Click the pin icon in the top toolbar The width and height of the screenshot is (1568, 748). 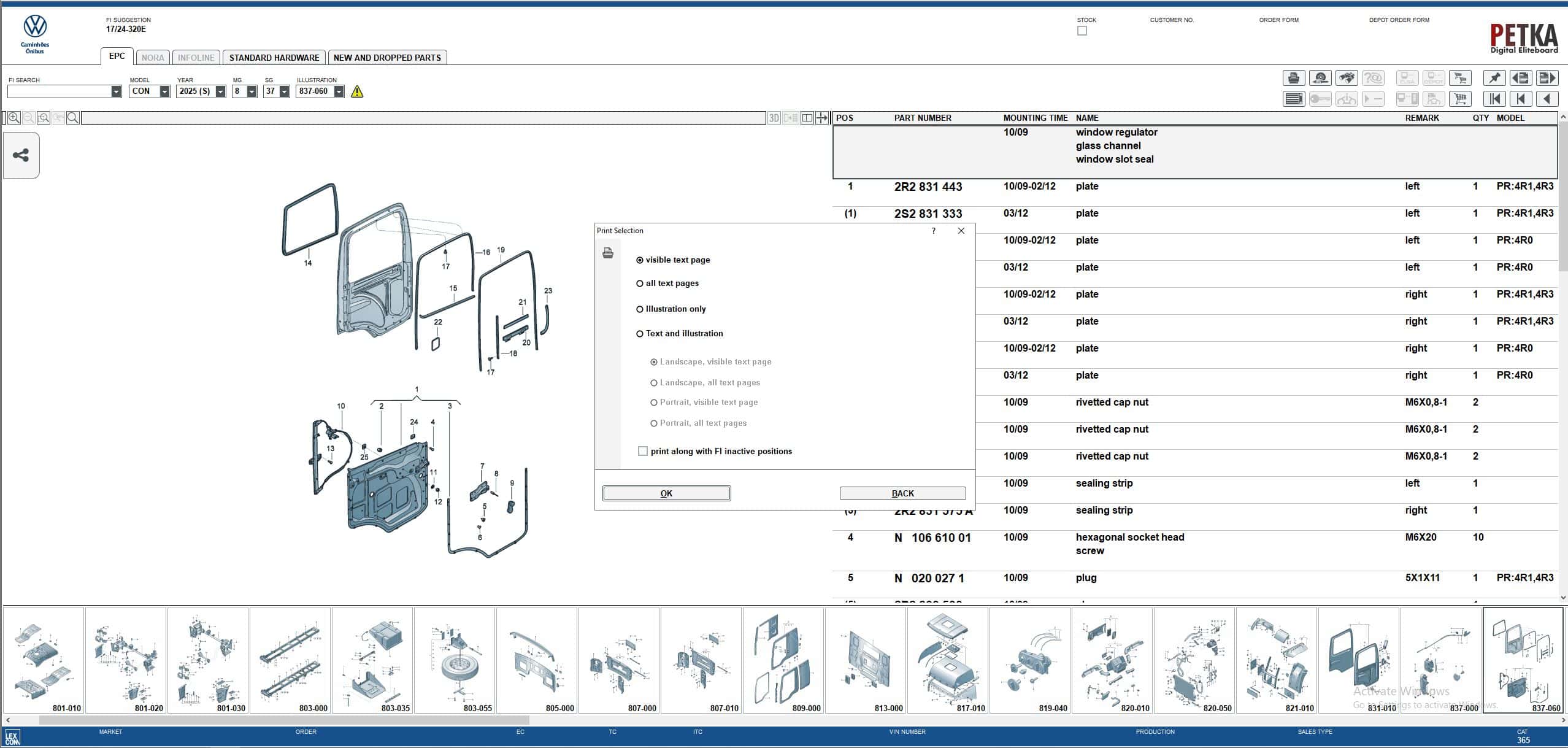(1495, 78)
